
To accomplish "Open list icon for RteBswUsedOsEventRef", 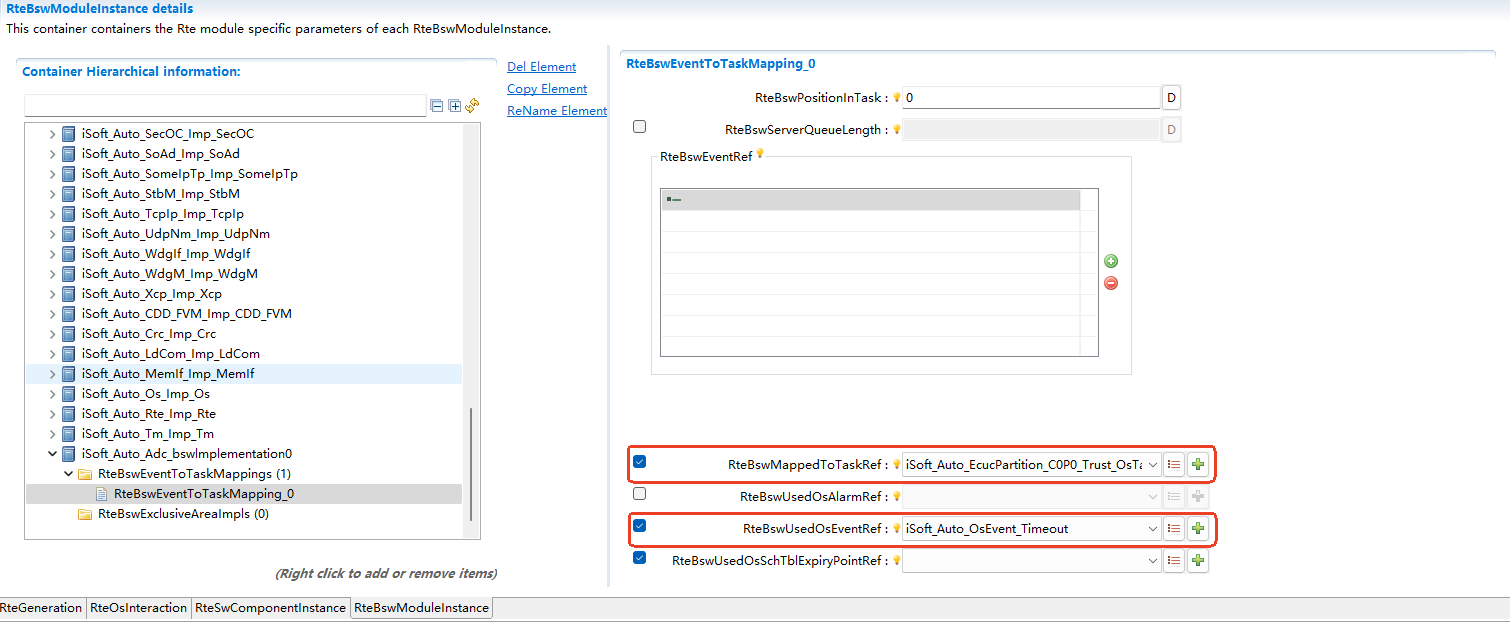I will tap(1174, 528).
